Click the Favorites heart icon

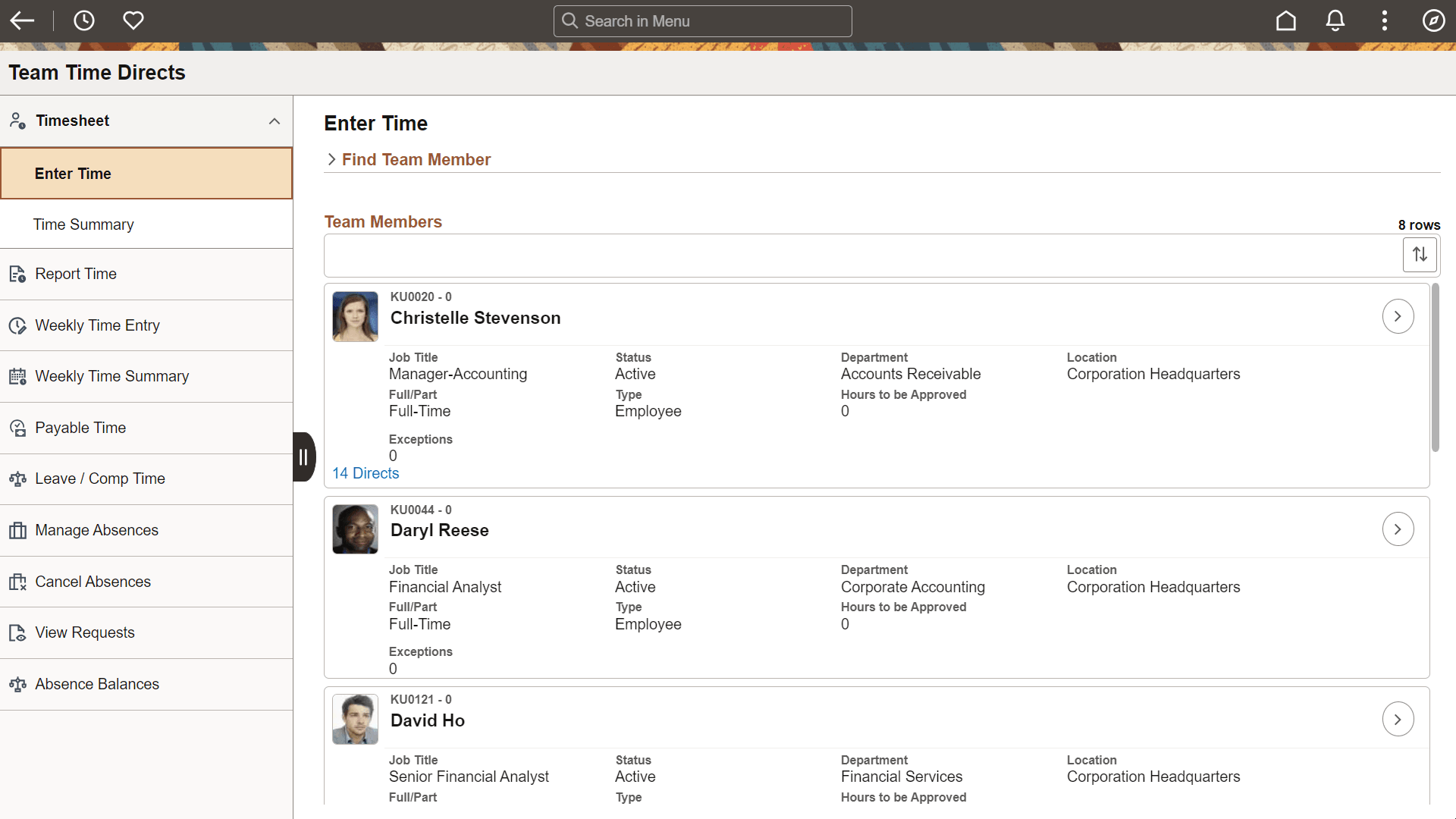coord(133,20)
